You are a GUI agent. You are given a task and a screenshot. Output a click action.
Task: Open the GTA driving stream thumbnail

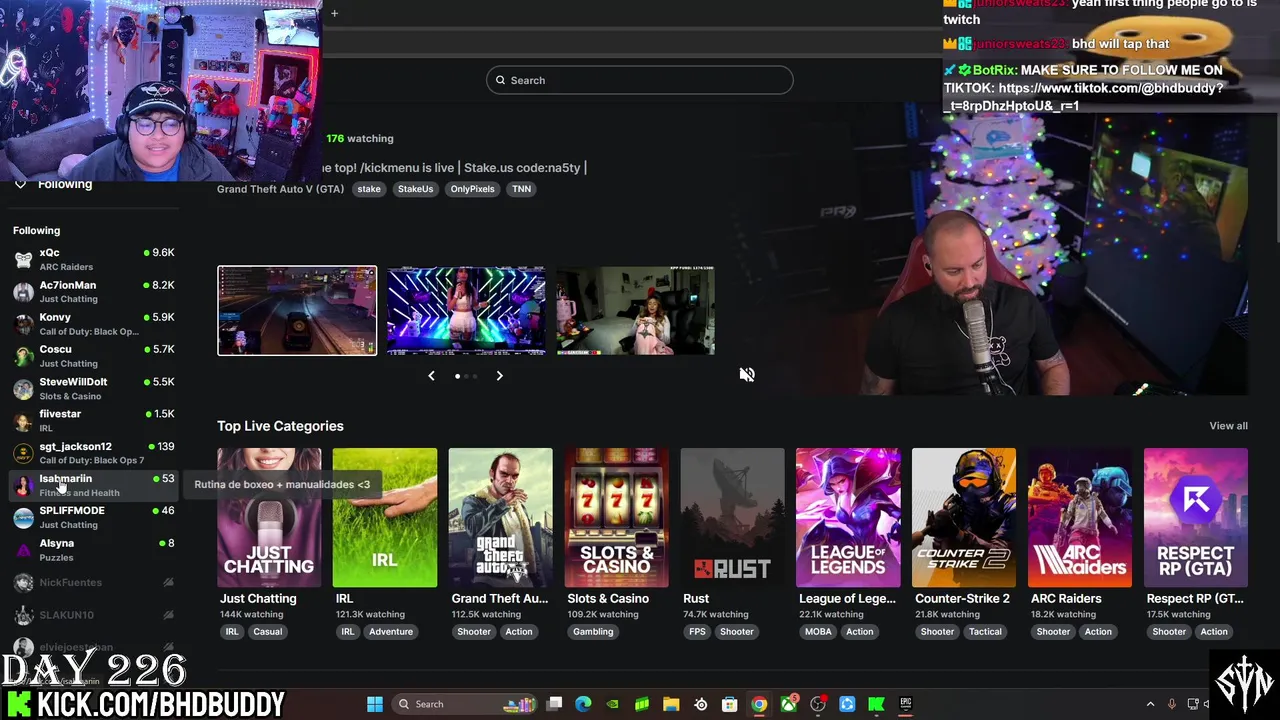pos(297,310)
